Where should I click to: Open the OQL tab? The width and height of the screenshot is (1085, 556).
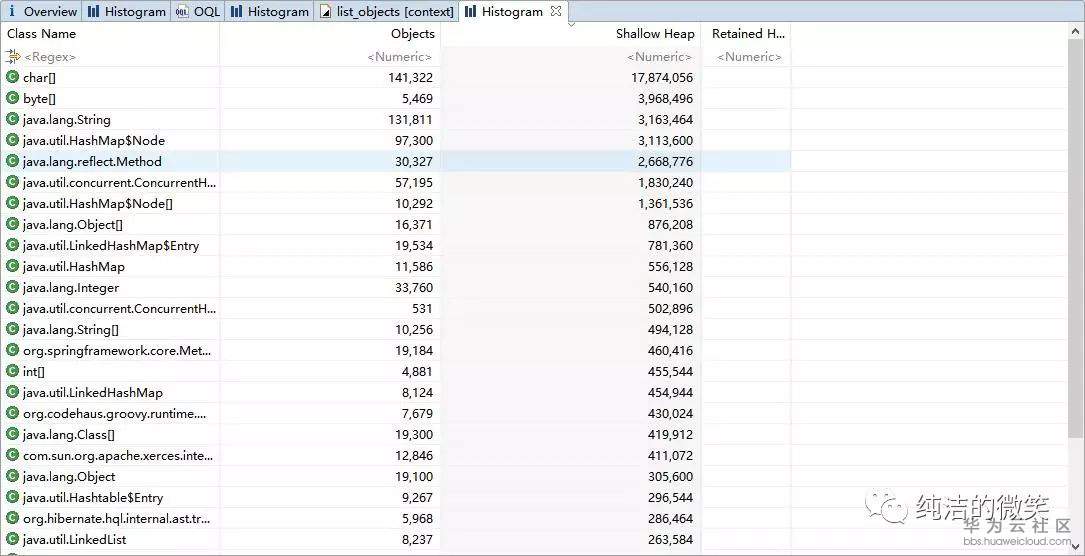pyautogui.click(x=198, y=11)
